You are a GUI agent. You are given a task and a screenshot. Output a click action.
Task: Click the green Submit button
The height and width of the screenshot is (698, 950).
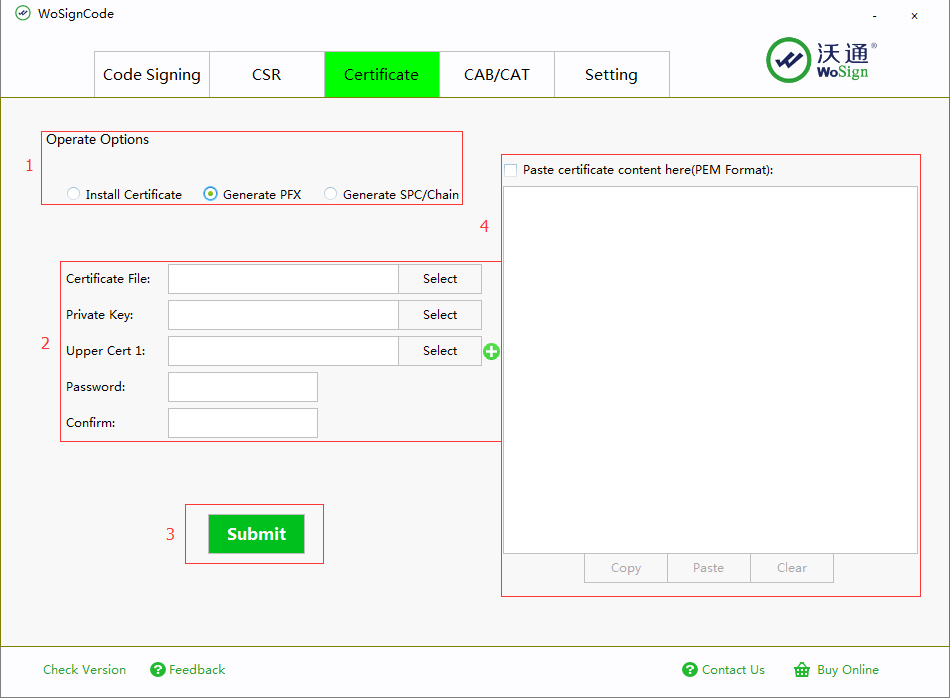(256, 534)
